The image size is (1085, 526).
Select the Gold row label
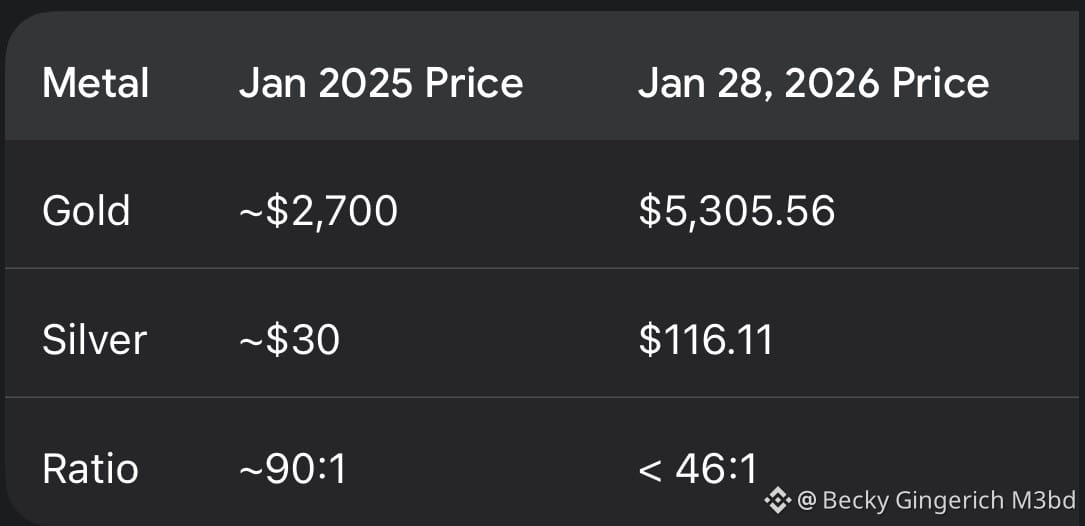[86, 211]
